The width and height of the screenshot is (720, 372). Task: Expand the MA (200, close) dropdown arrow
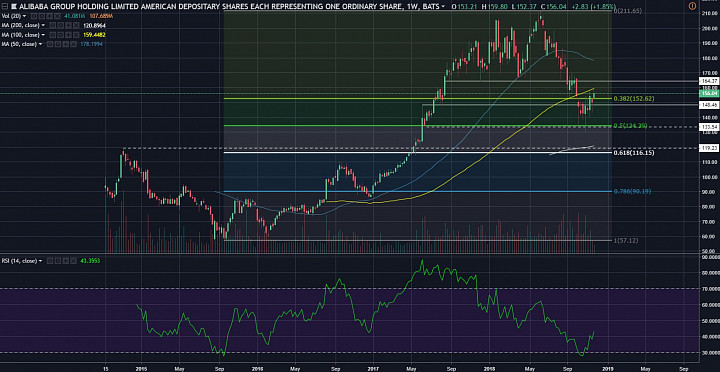(x=43, y=25)
